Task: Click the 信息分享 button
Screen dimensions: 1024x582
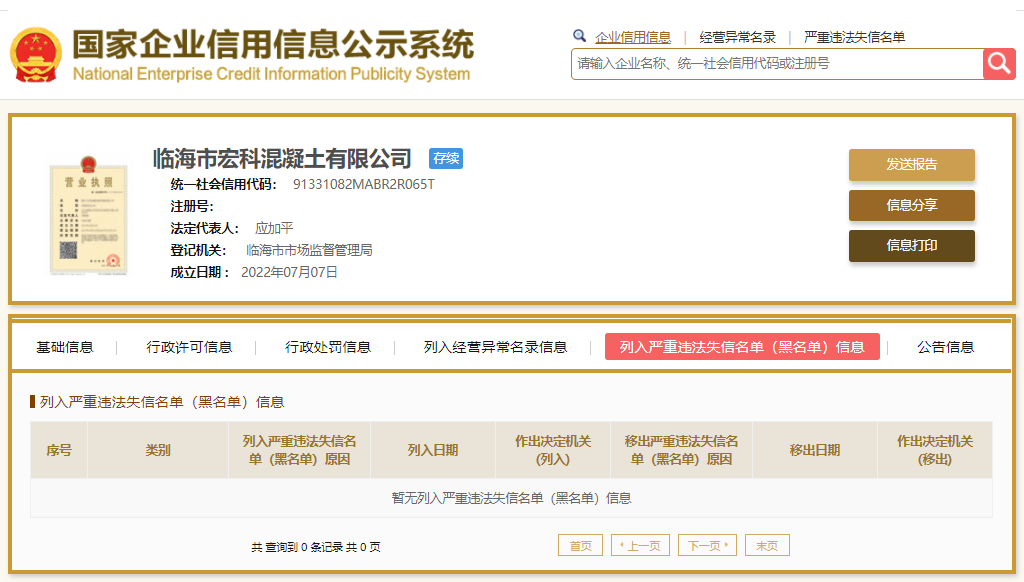Action: 912,205
